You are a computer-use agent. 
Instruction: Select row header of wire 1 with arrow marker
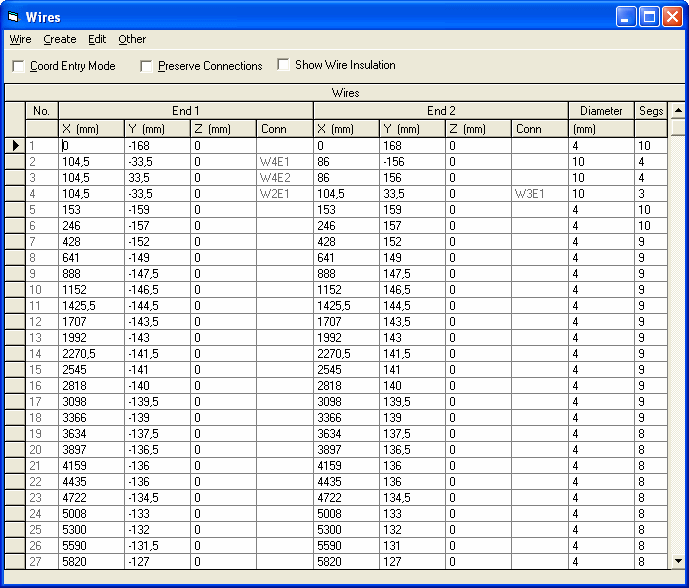tap(15, 145)
